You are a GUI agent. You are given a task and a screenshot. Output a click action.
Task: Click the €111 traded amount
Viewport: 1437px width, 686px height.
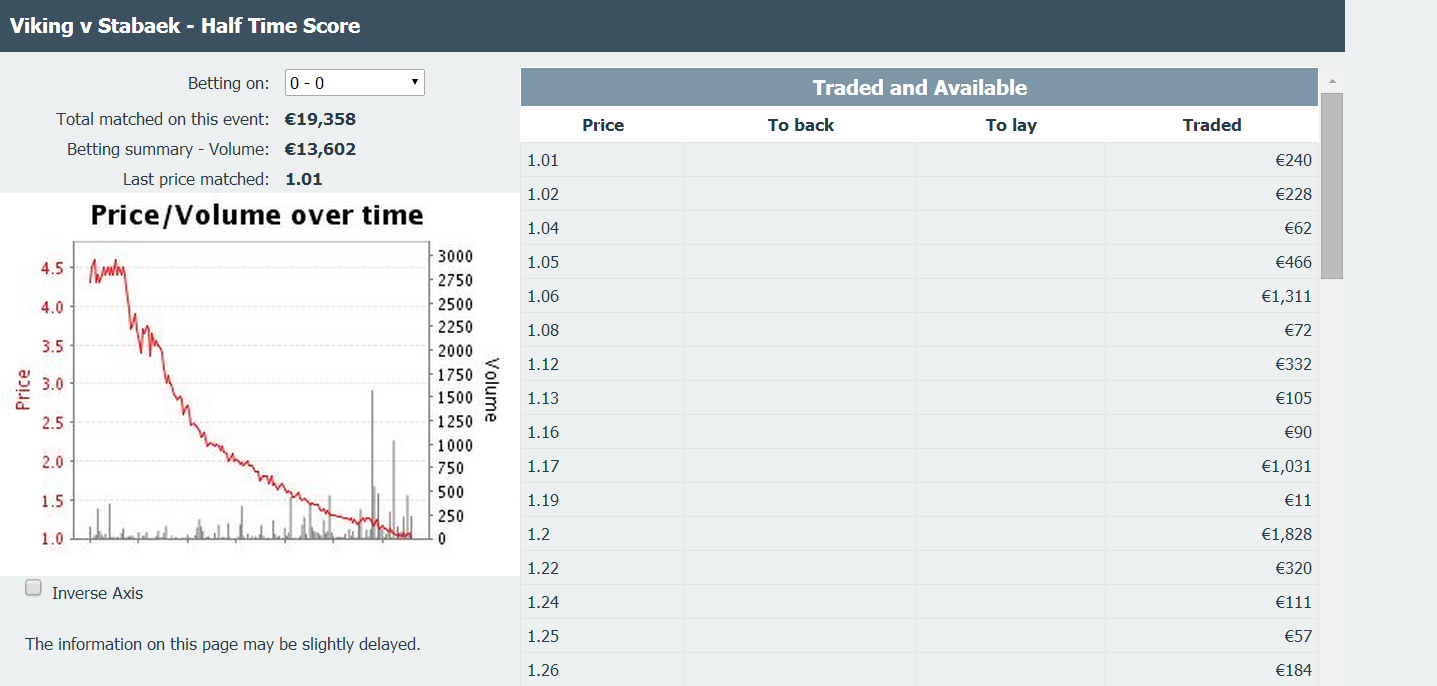1293,602
